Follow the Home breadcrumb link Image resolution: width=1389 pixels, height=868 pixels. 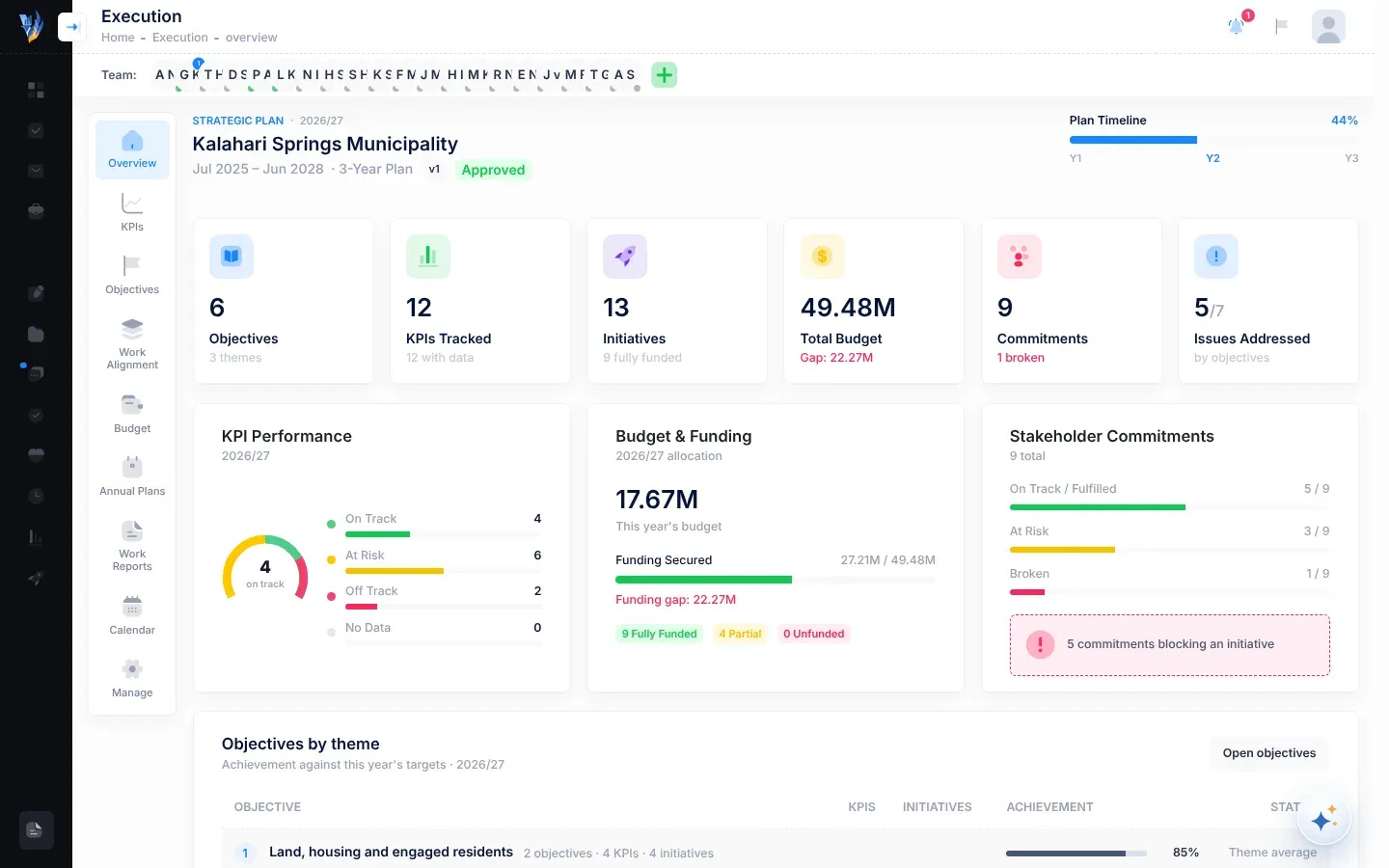pos(118,38)
